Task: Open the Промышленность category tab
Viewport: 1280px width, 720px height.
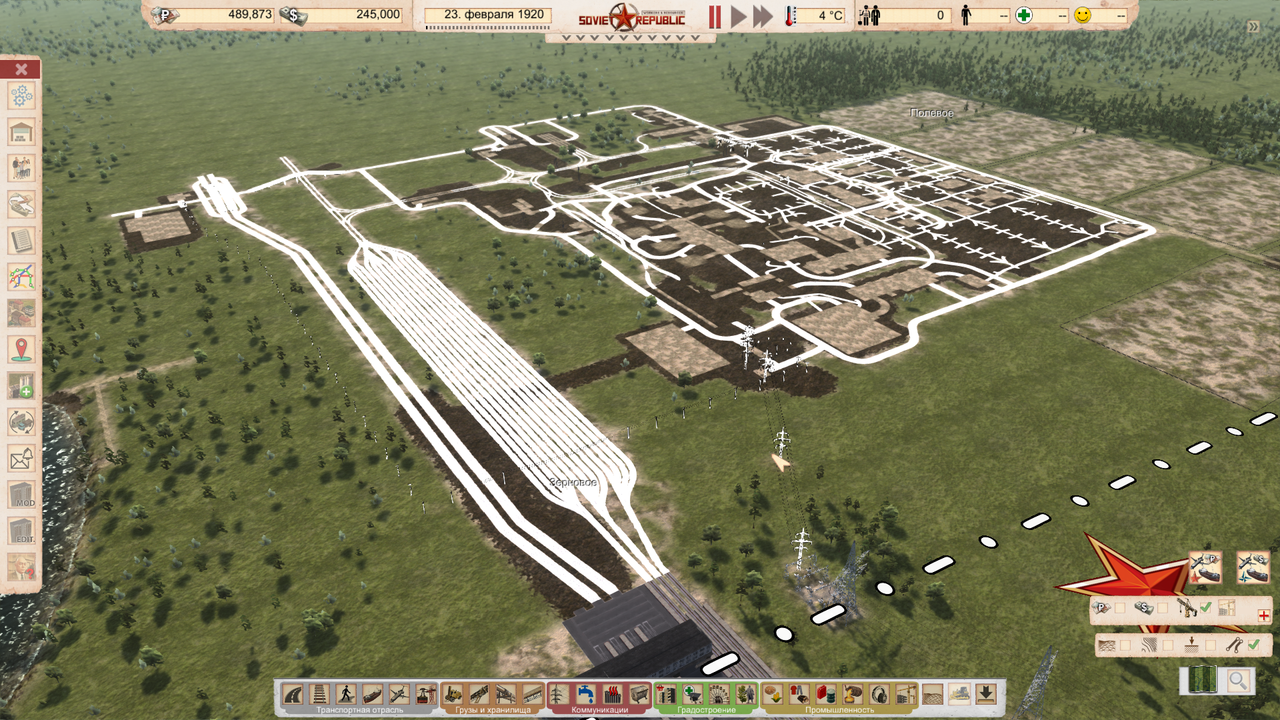Action: (x=839, y=710)
